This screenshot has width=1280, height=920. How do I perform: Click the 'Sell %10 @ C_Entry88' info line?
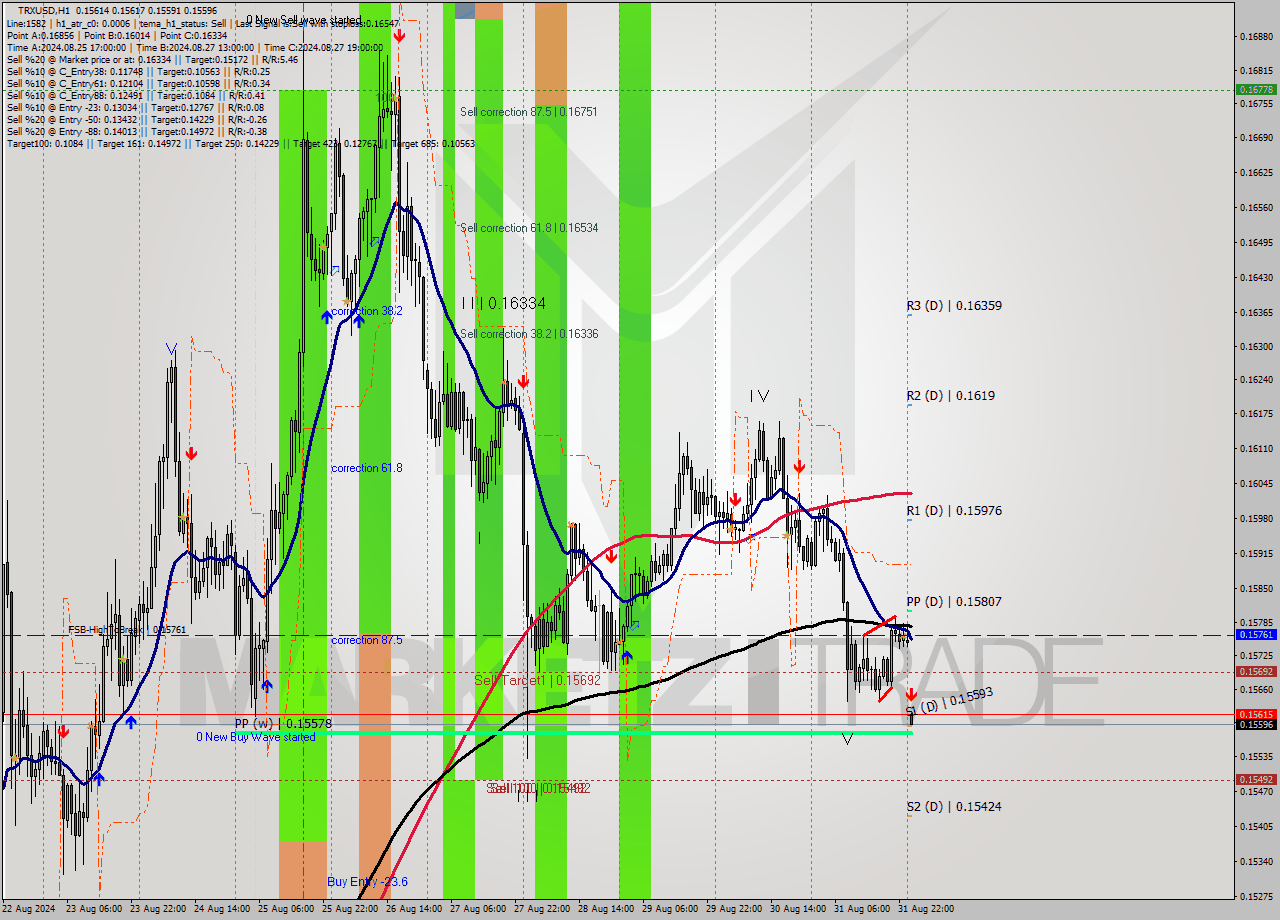(x=138, y=95)
